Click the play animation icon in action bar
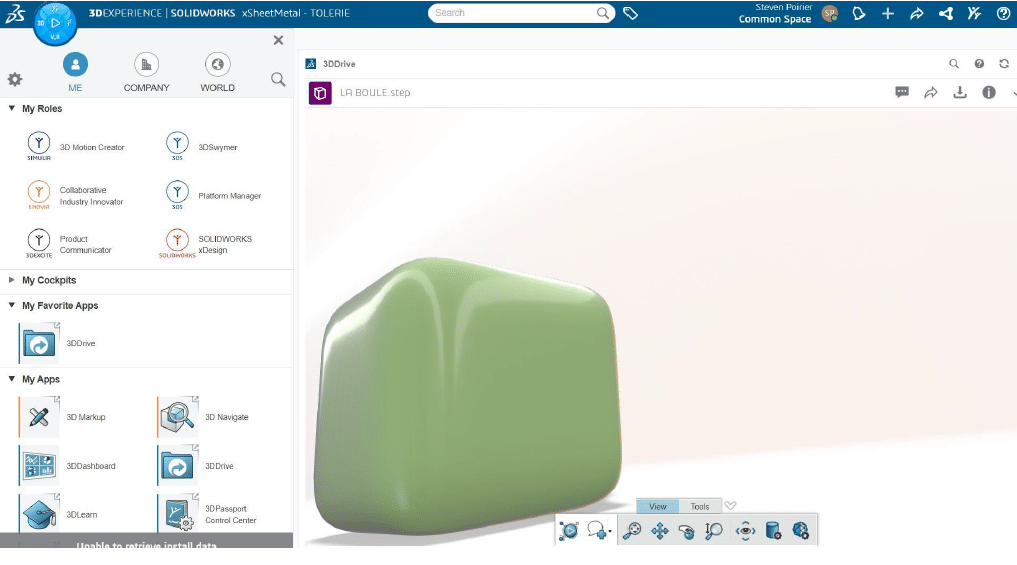 (569, 530)
